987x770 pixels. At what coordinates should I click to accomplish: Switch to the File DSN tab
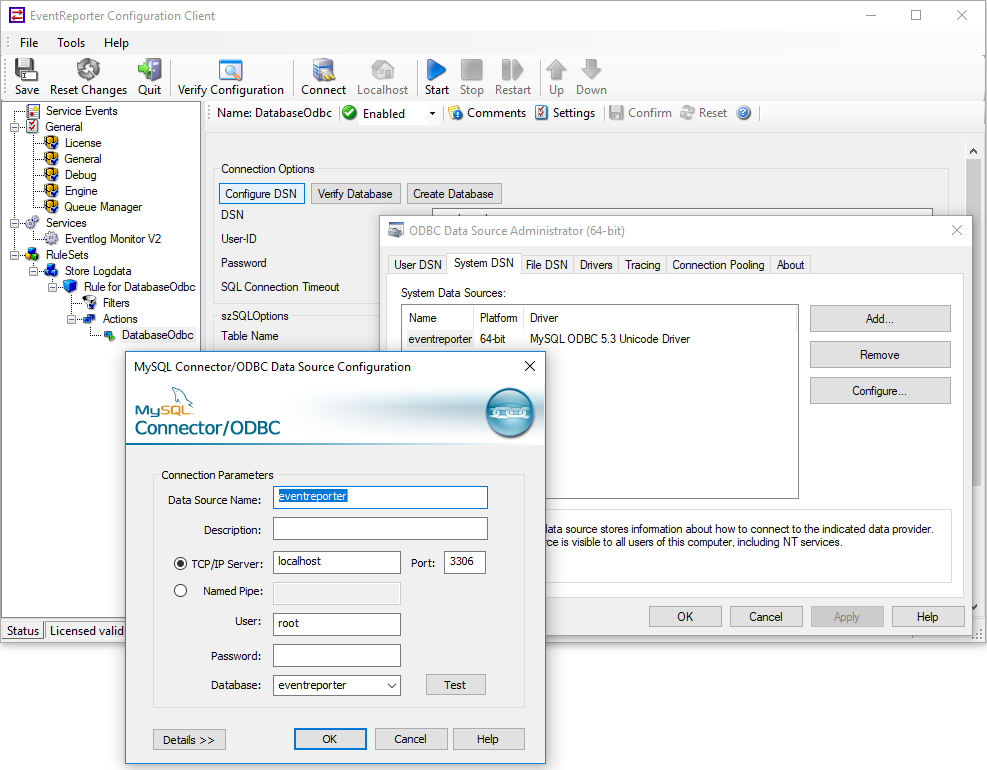pyautogui.click(x=546, y=265)
